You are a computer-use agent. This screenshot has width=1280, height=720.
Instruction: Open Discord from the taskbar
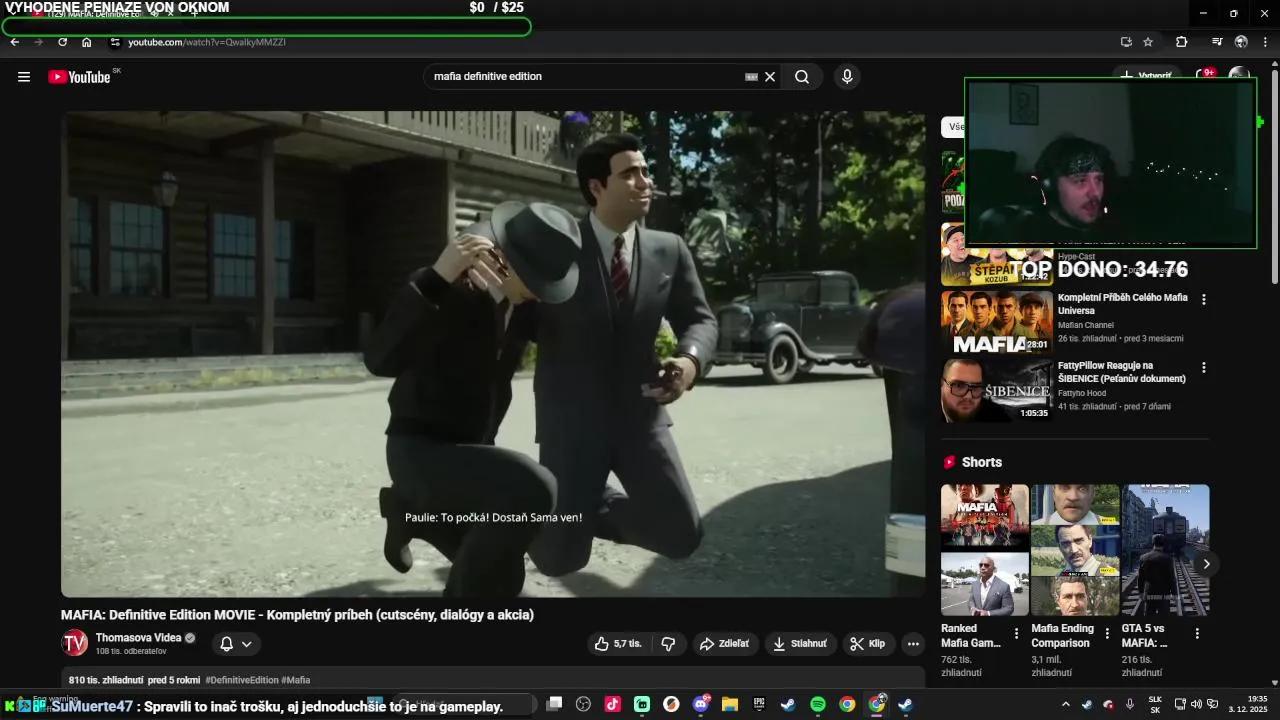point(701,704)
